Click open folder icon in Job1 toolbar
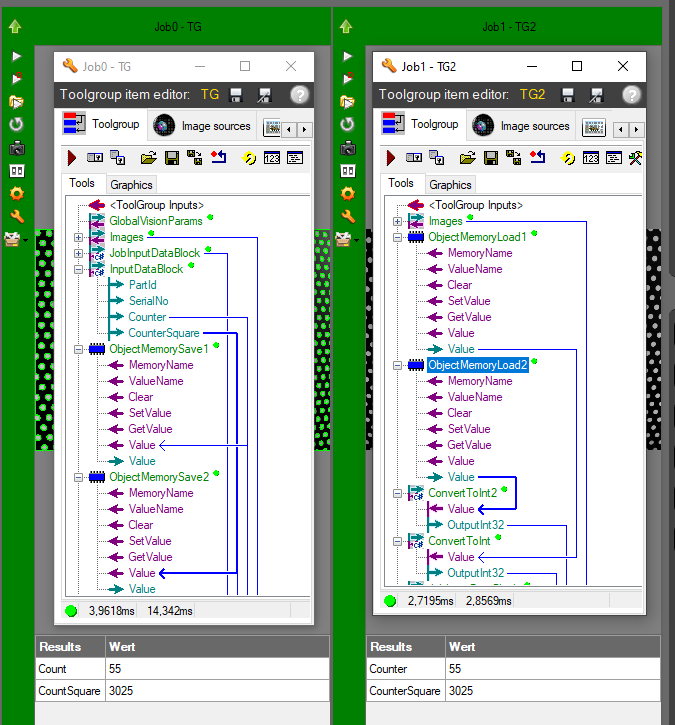This screenshot has height=725, width=675. [467, 158]
